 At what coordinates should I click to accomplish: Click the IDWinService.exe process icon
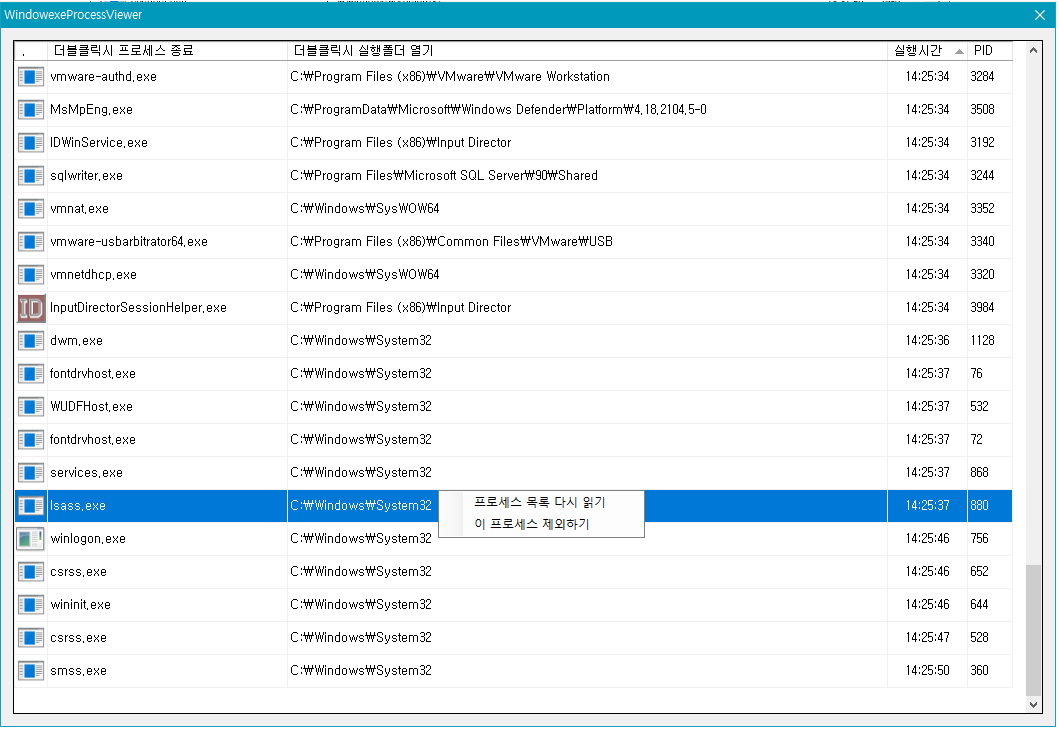30,143
